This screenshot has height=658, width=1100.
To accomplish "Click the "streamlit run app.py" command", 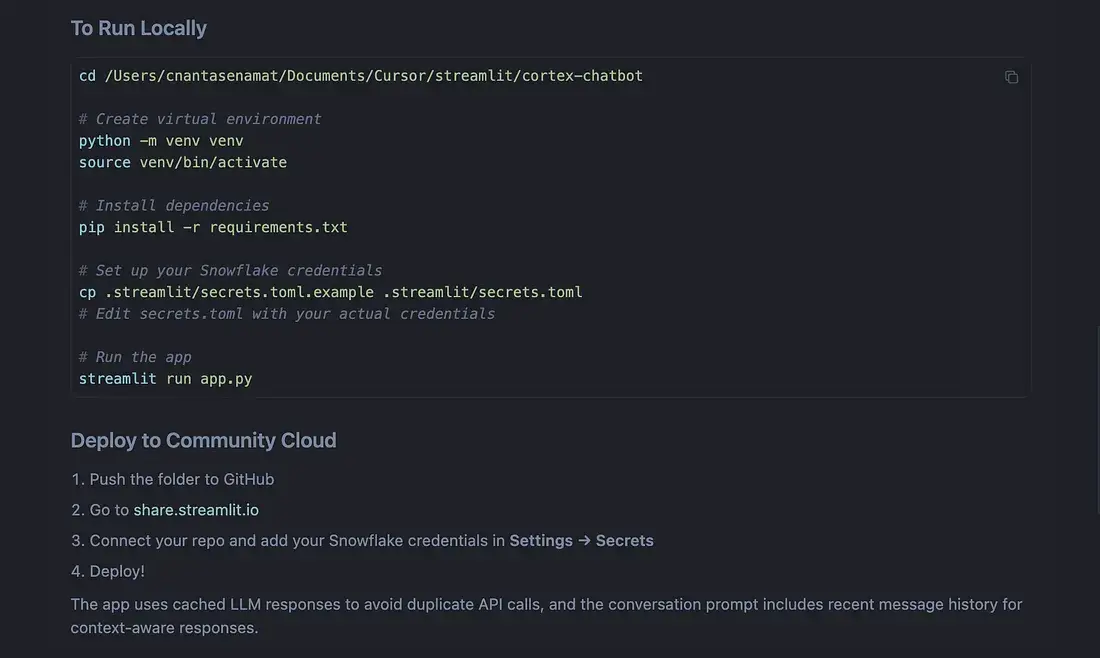I will tap(165, 379).
